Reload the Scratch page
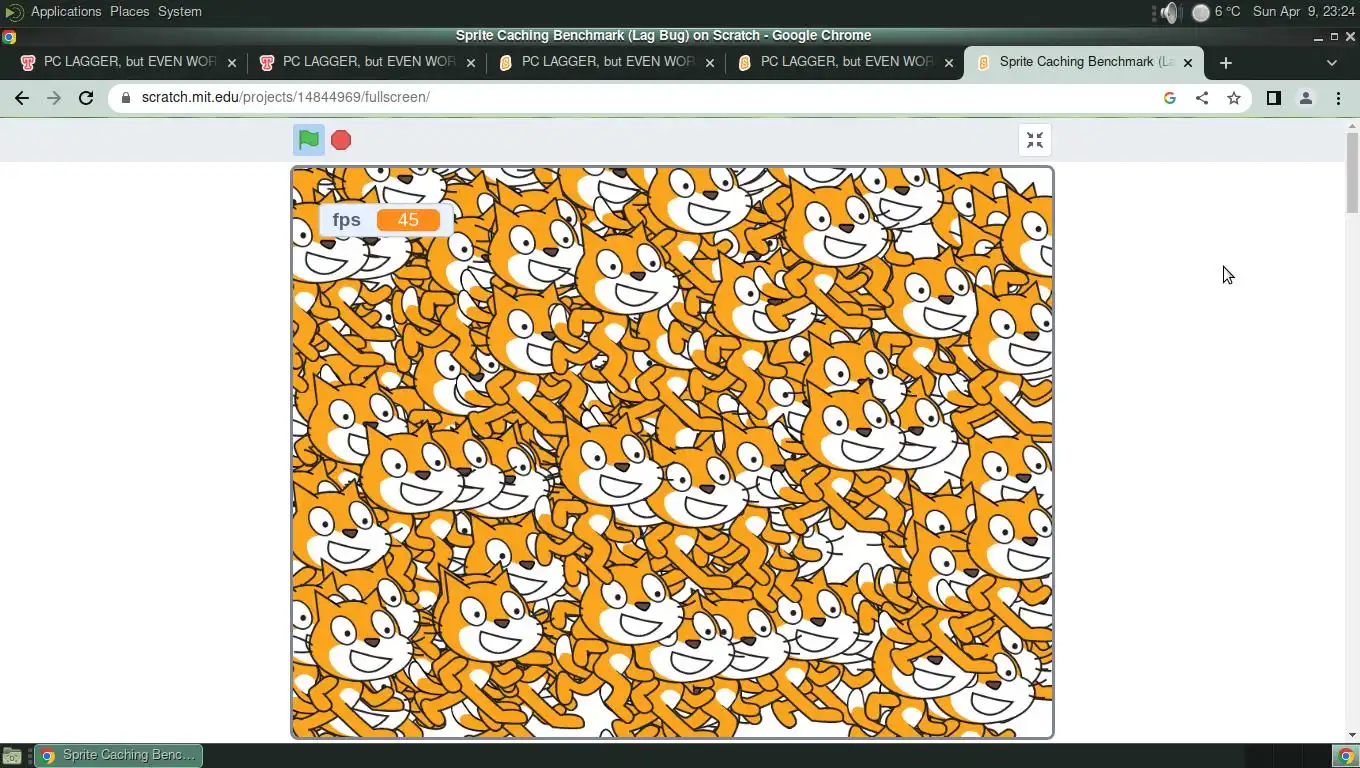 click(86, 98)
